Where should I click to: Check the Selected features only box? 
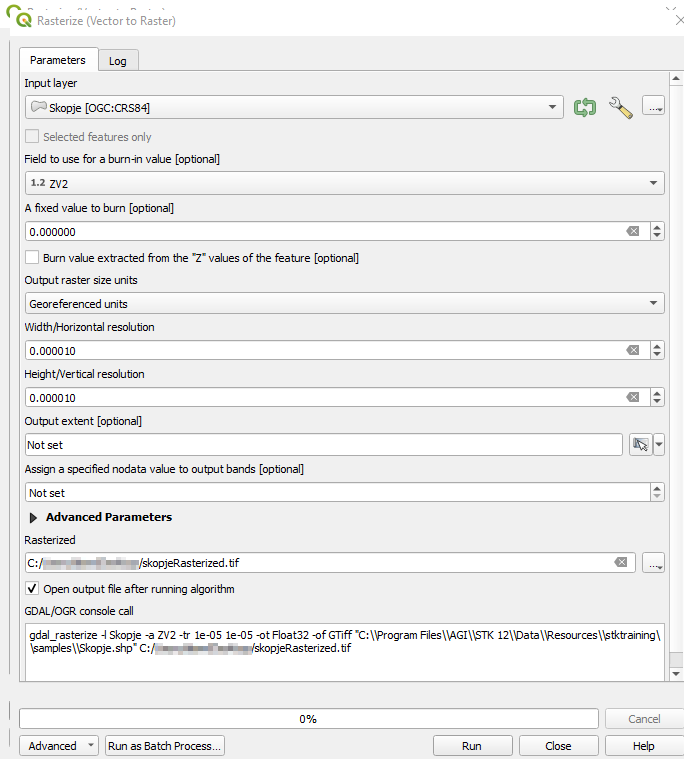pos(33,137)
